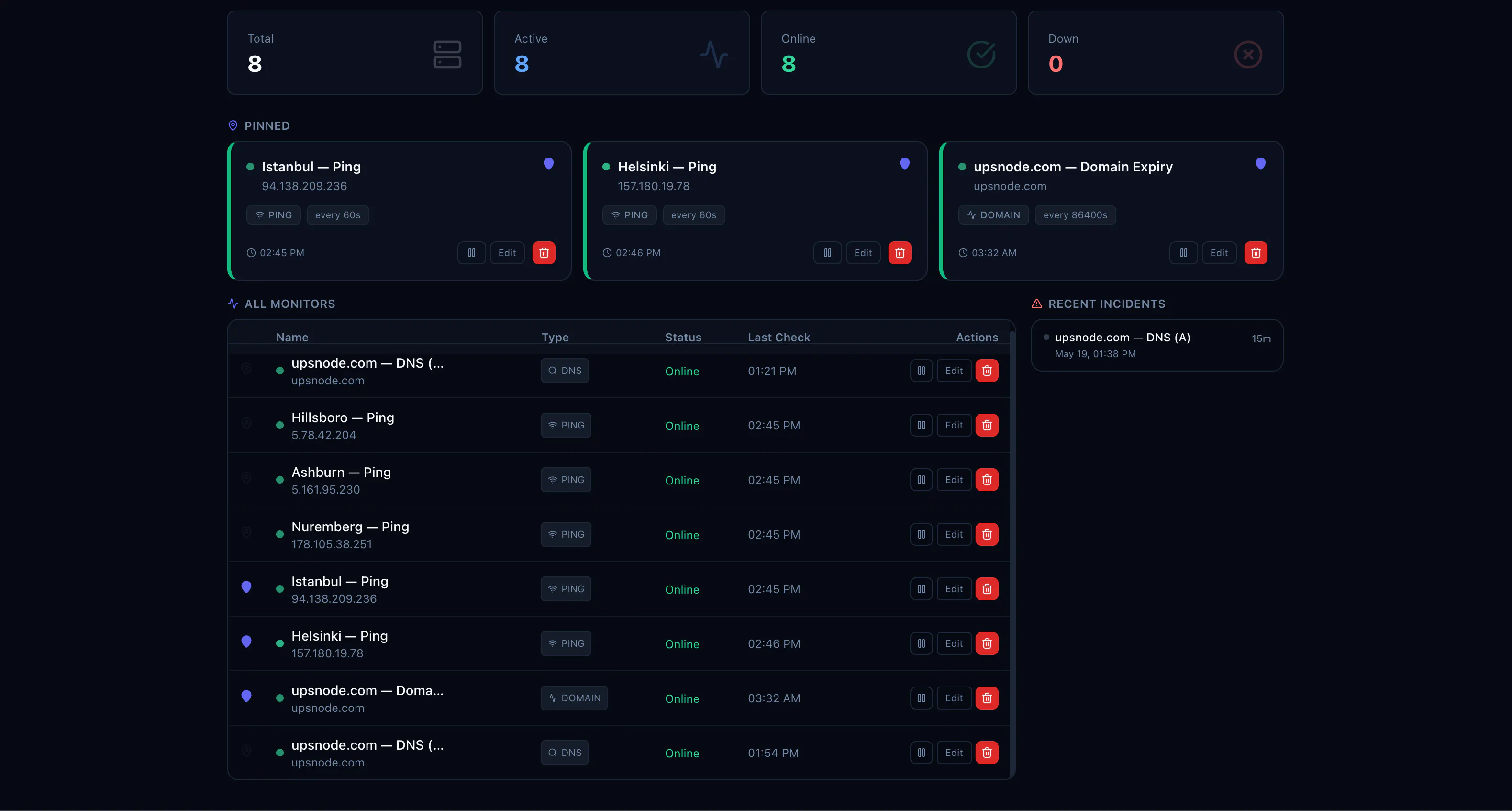Click the every 86400s interval badge

[x=1075, y=215]
